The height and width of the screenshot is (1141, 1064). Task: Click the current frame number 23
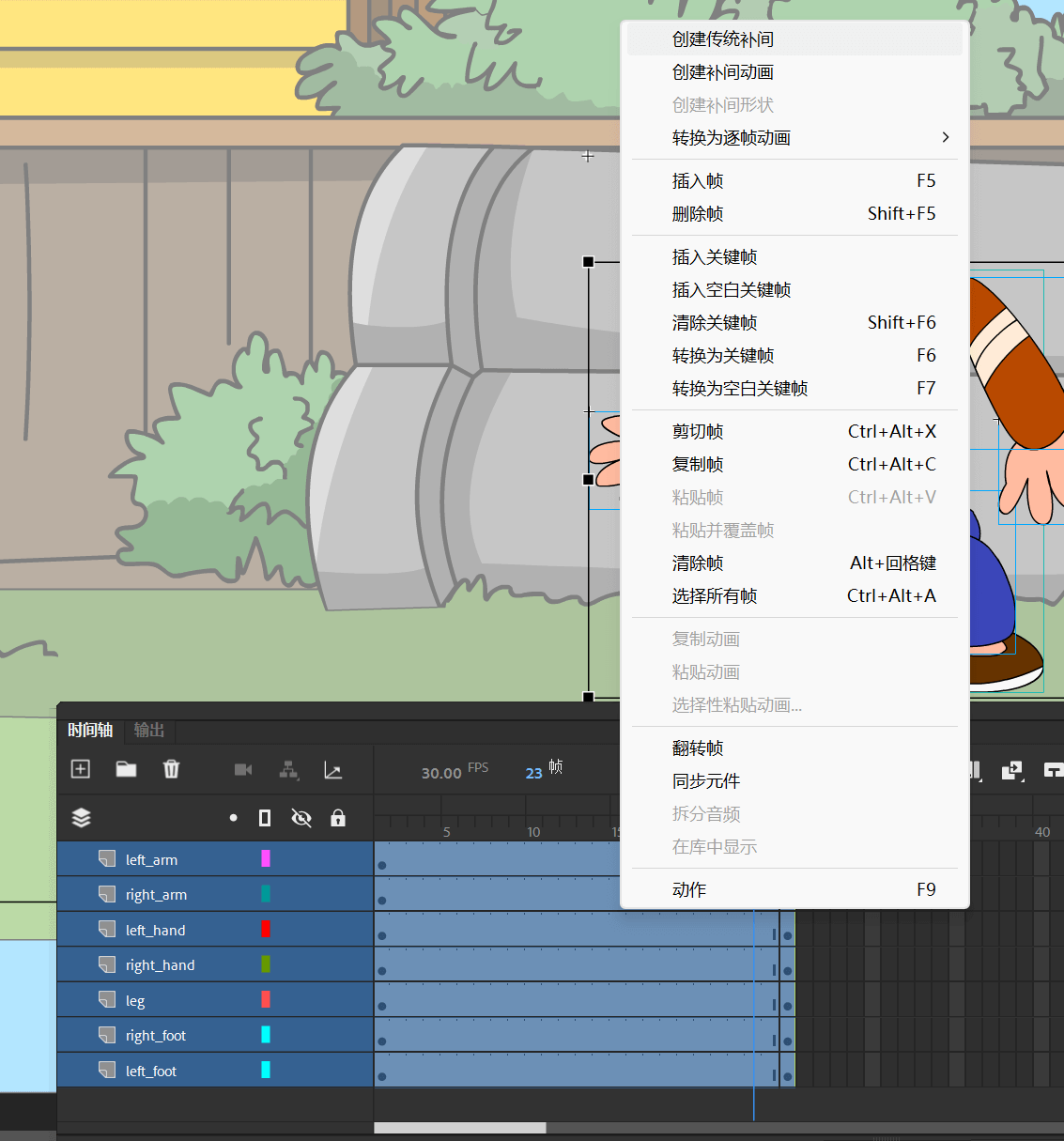[x=533, y=773]
